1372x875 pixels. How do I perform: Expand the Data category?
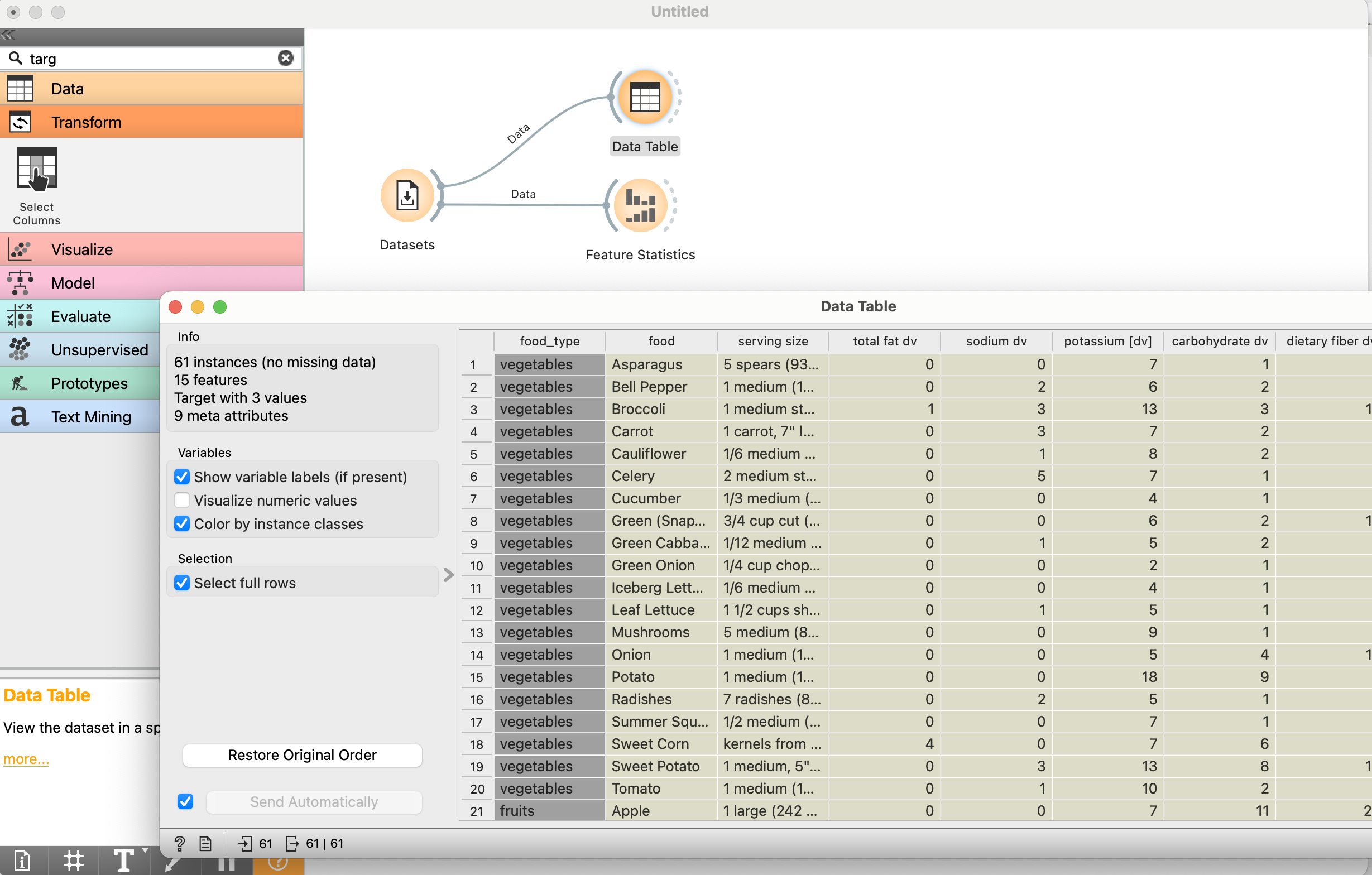point(152,89)
